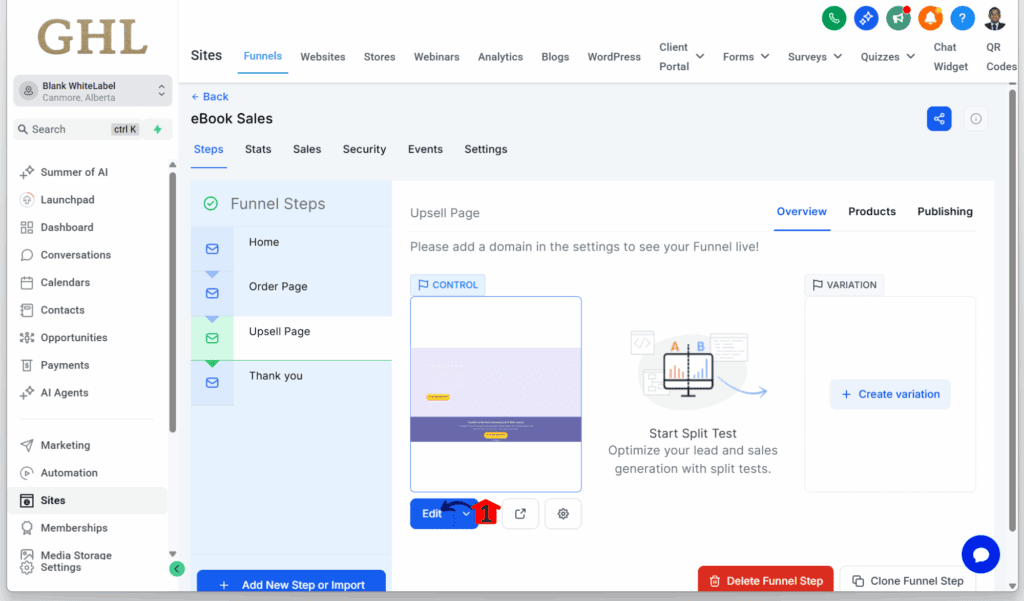Image resolution: width=1024 pixels, height=601 pixels.
Task: Open Marketing in the sidebar
Action: pos(65,445)
